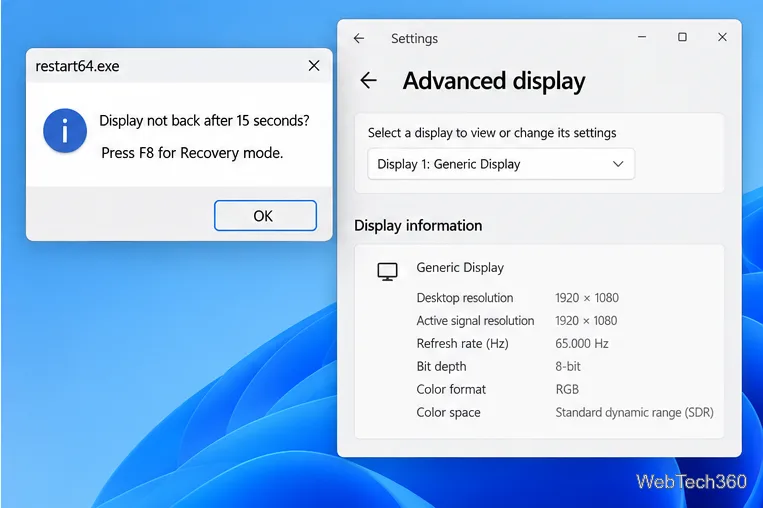Click the 8-bit bit depth value
763x508 pixels.
568,366
